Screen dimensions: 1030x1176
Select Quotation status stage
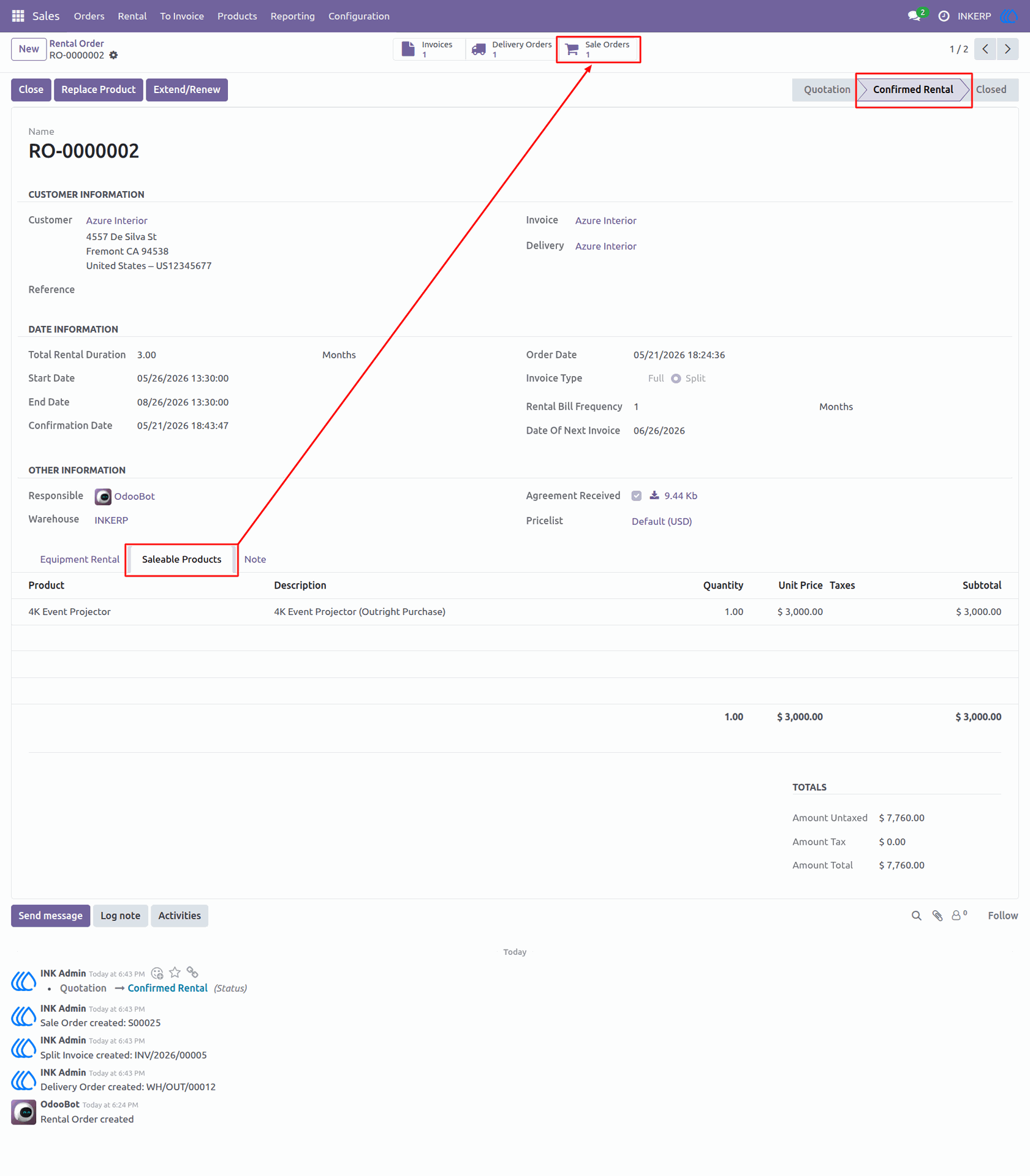[x=827, y=89]
